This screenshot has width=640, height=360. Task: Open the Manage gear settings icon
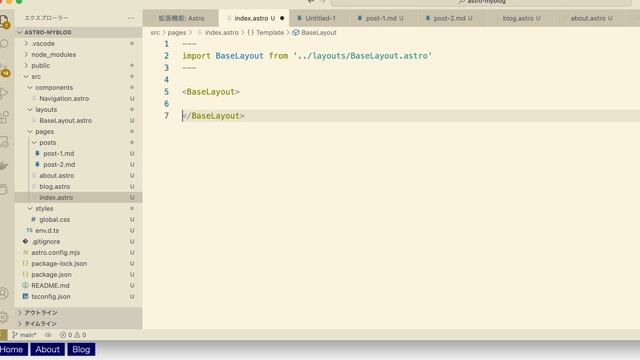[4, 317]
